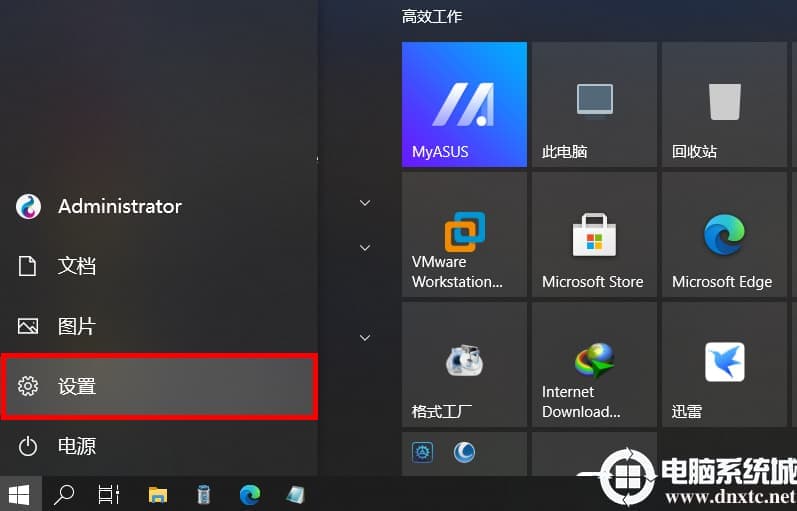Launch the VMware Workstation tile

coord(464,234)
